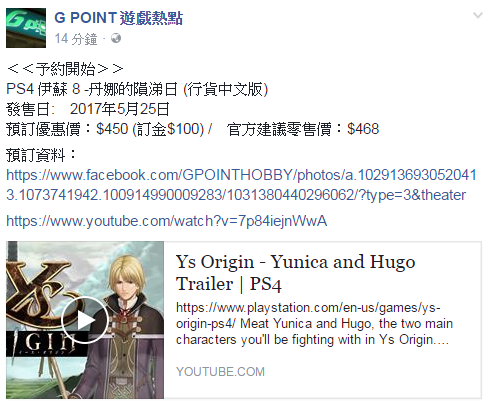
Task: Click the 予約開始 heading text
Action: click(65, 69)
